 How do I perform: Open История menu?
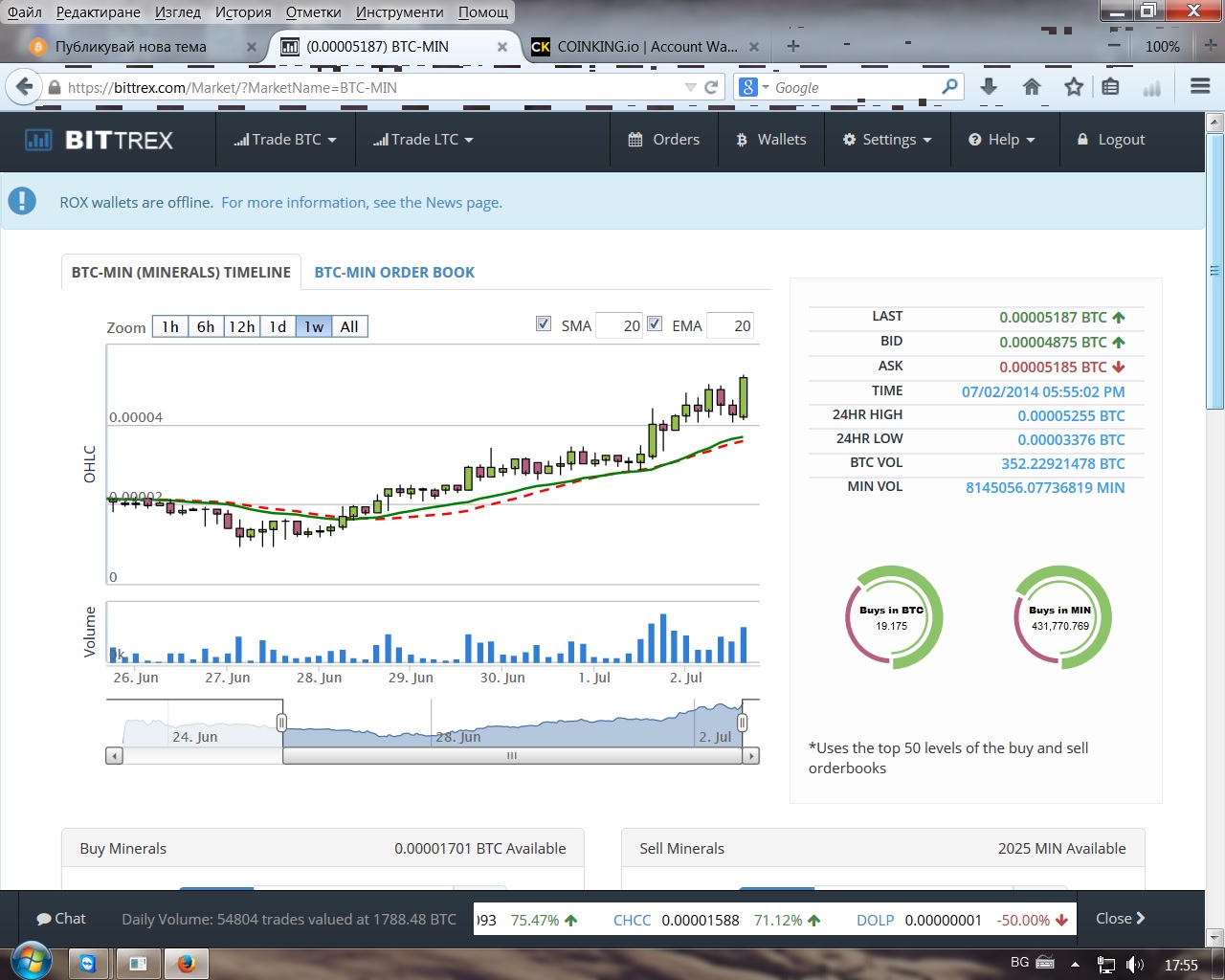pyautogui.click(x=243, y=11)
